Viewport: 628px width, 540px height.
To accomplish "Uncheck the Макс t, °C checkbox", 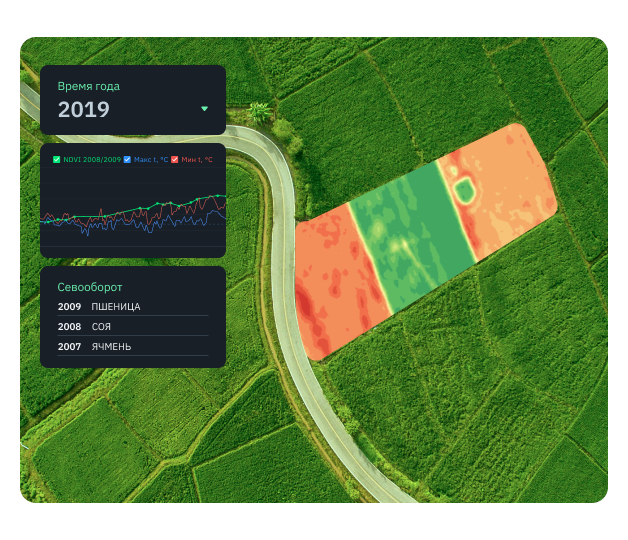I will 127,159.
